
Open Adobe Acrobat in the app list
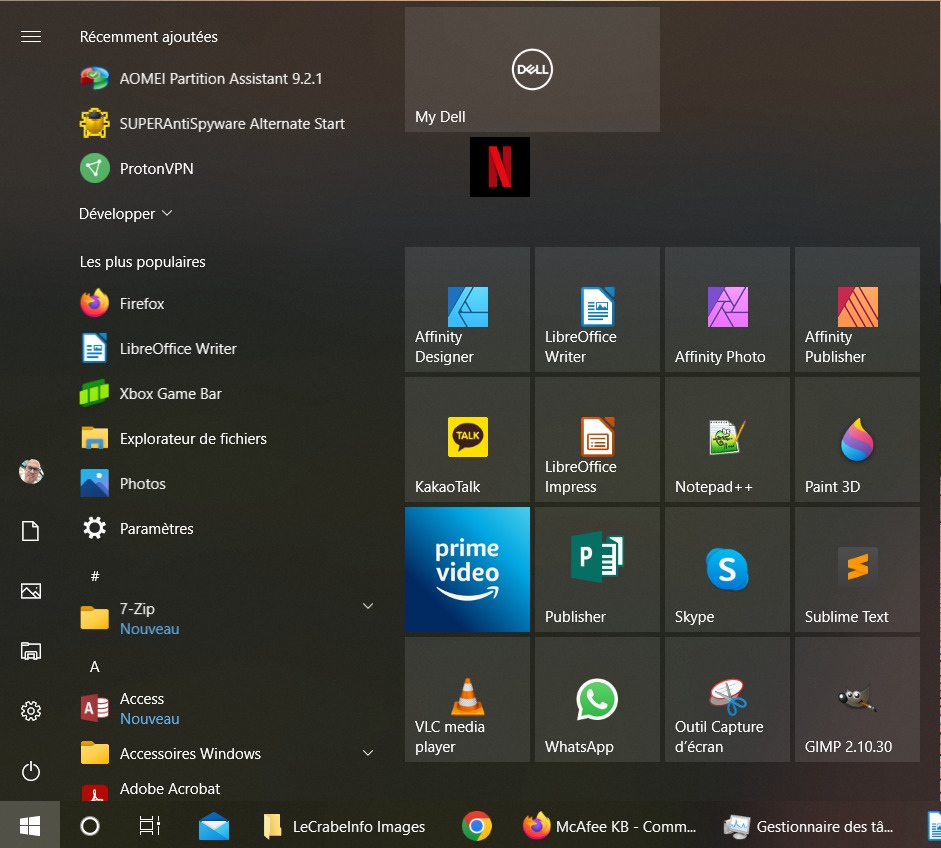click(x=228, y=789)
